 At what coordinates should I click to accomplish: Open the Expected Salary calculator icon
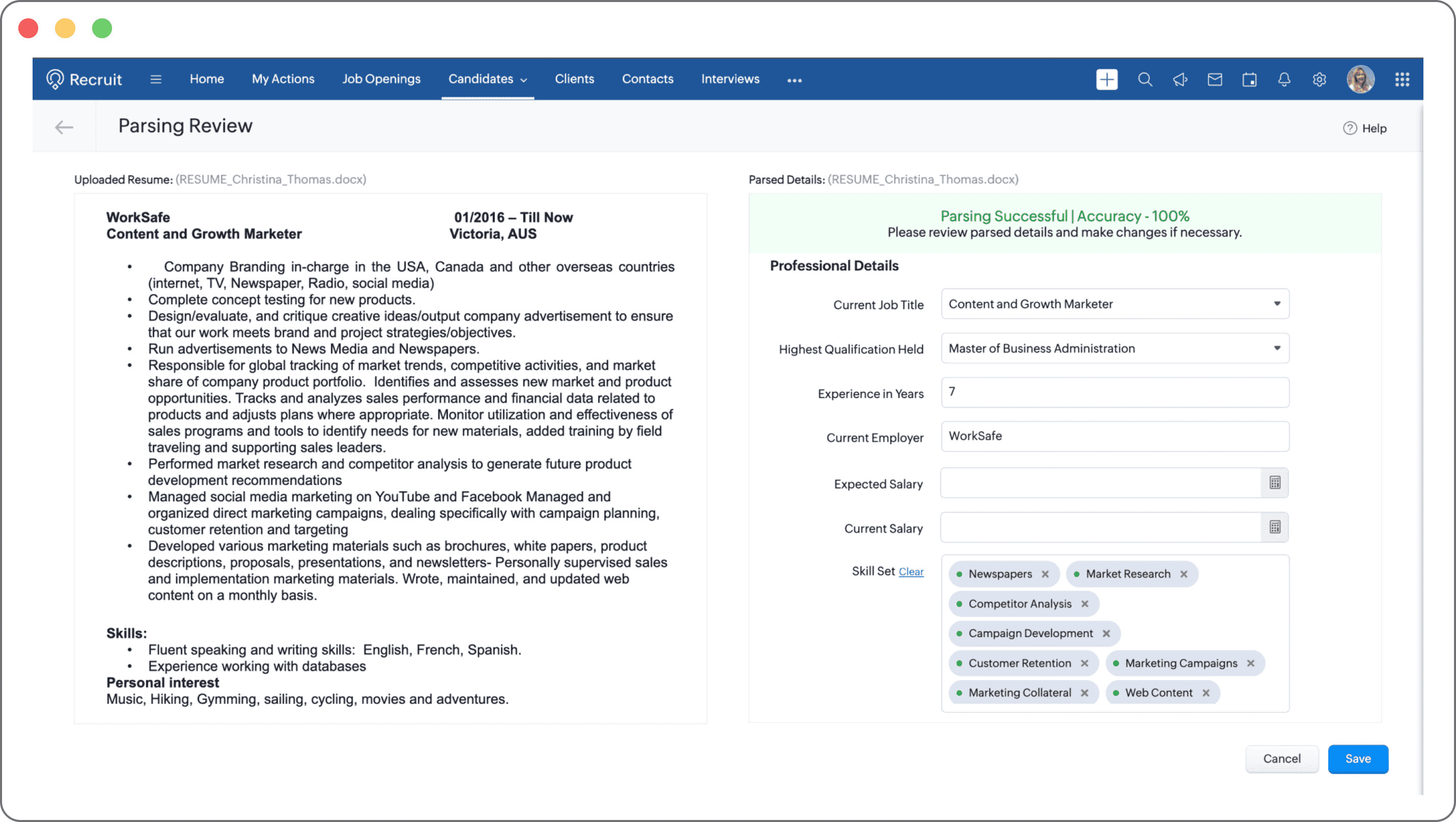pyautogui.click(x=1275, y=483)
